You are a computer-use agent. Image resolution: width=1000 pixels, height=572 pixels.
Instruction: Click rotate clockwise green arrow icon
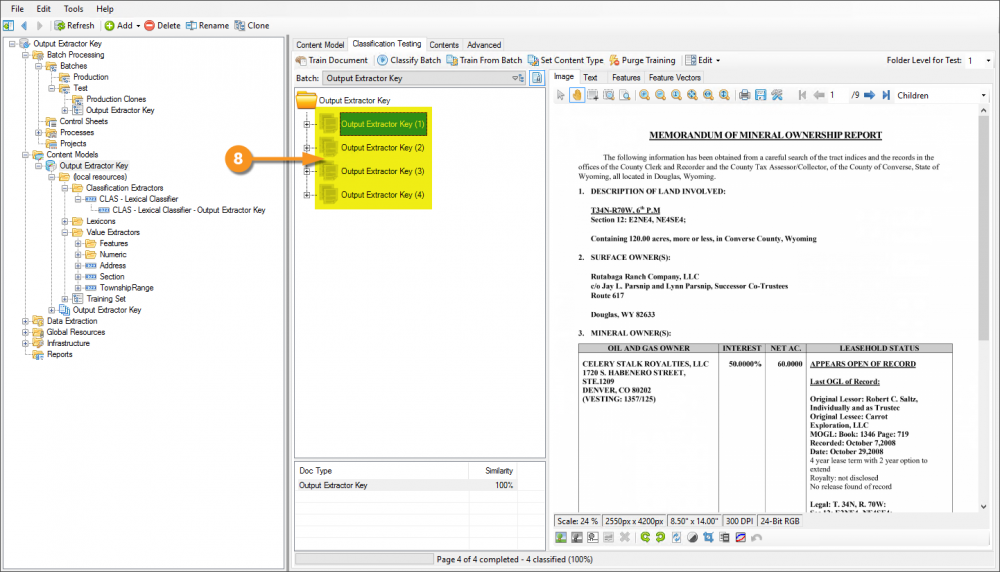(x=660, y=537)
